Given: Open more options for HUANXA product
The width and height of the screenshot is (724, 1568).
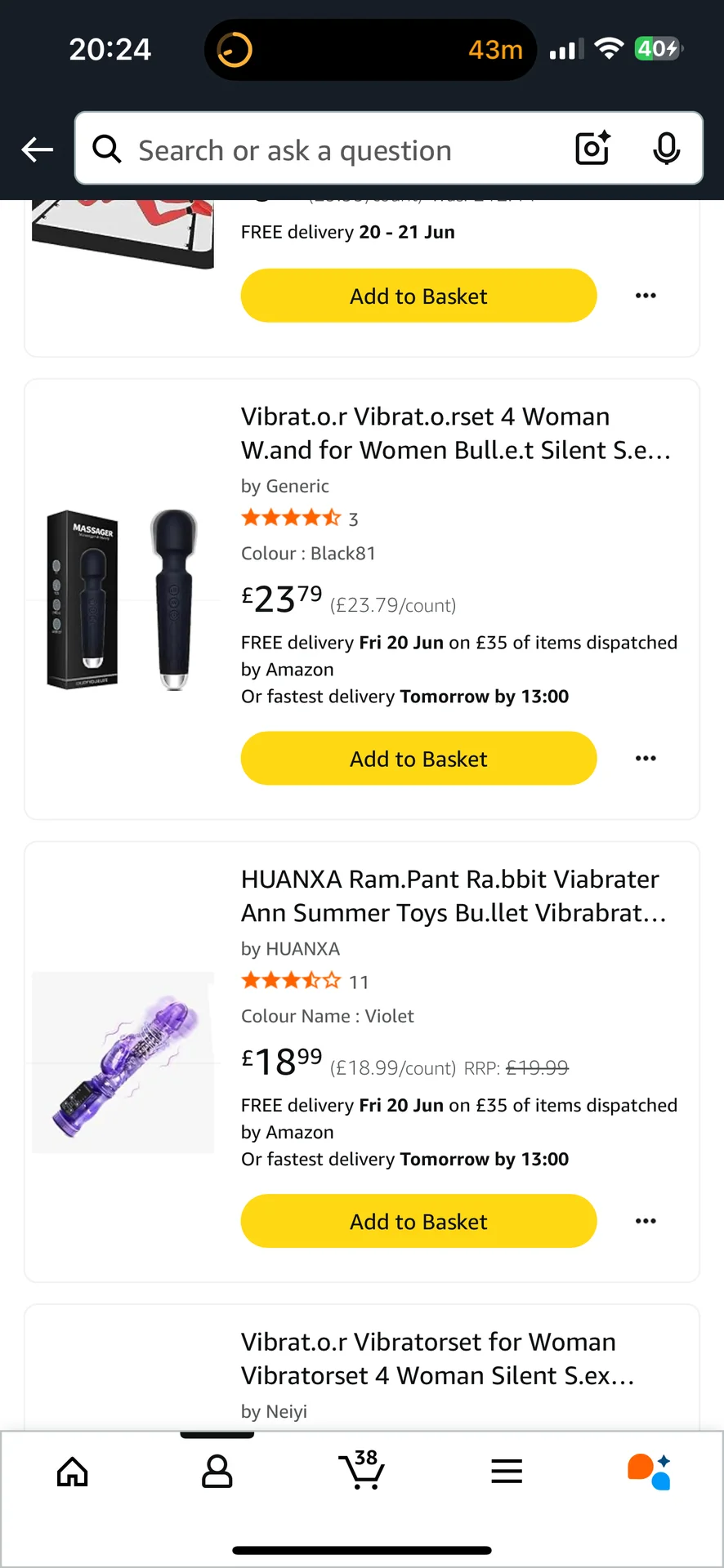Looking at the screenshot, I should pyautogui.click(x=646, y=1222).
